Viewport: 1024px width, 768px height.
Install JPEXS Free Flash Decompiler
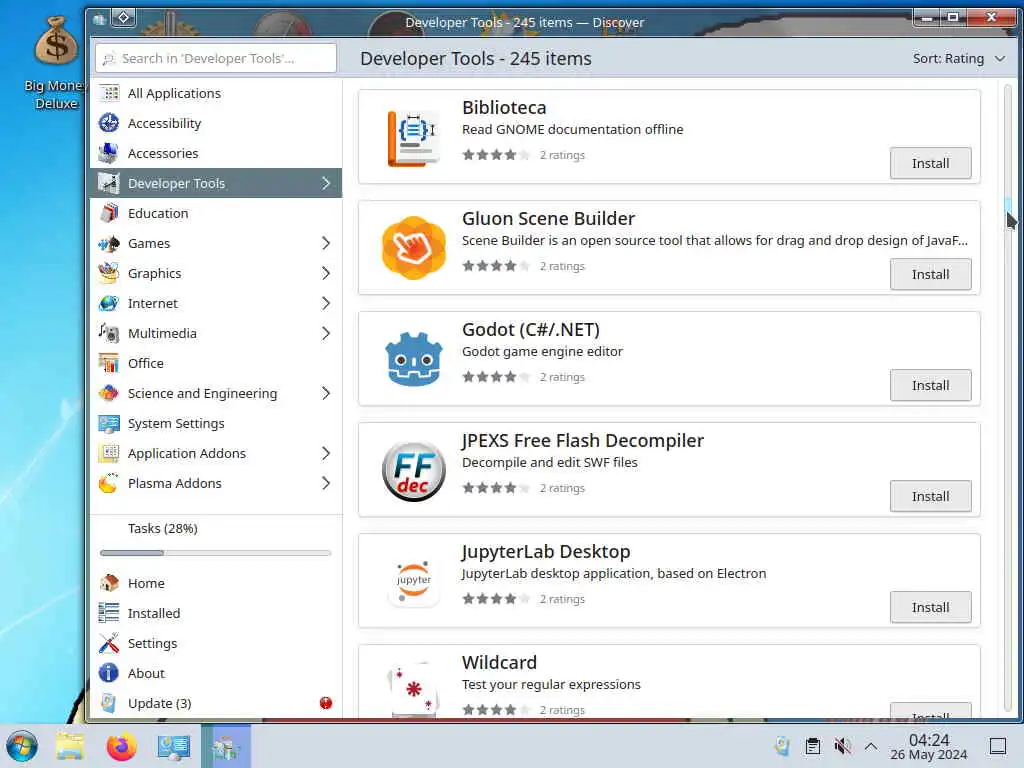[930, 496]
